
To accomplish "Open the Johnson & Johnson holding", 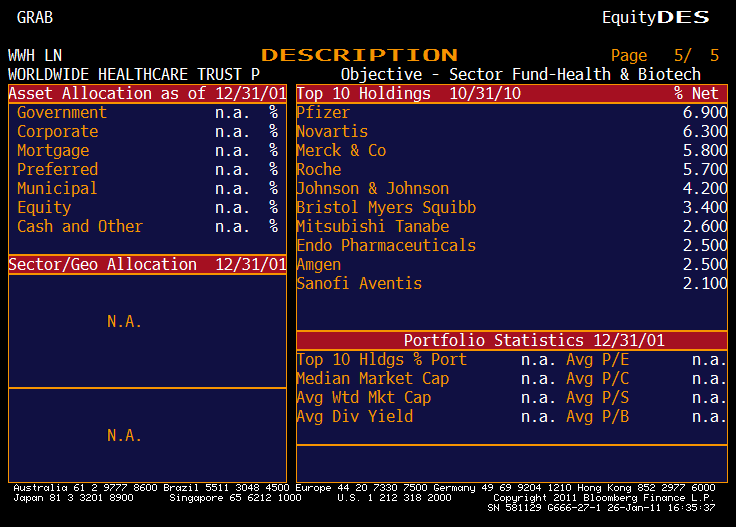I will click(373, 189).
